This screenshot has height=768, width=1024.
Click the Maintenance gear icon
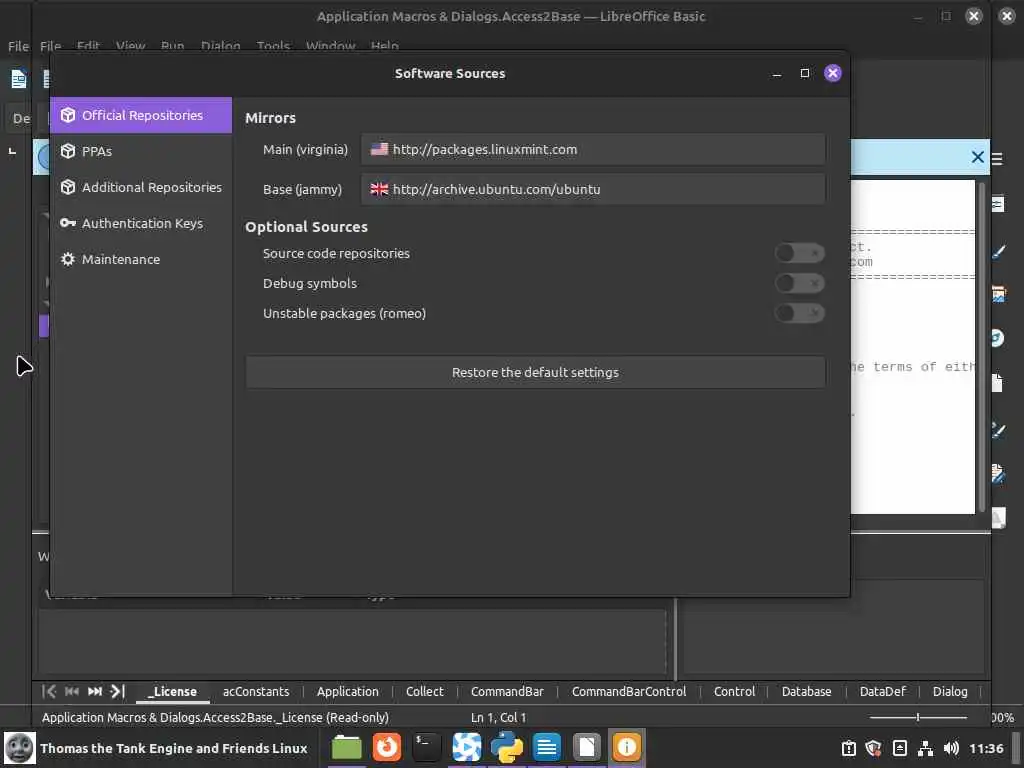[68, 259]
